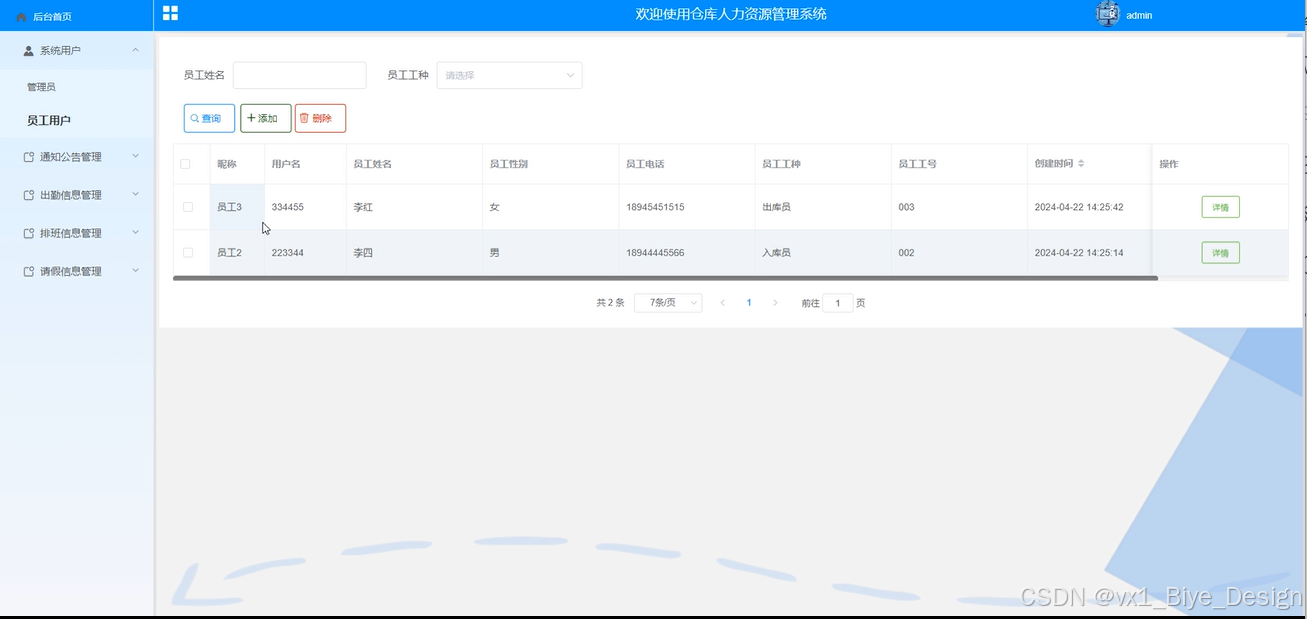Image resolution: width=1307 pixels, height=619 pixels.
Task: Click the timestamp 2024-04-22 14:25:42
Action: 1079,207
